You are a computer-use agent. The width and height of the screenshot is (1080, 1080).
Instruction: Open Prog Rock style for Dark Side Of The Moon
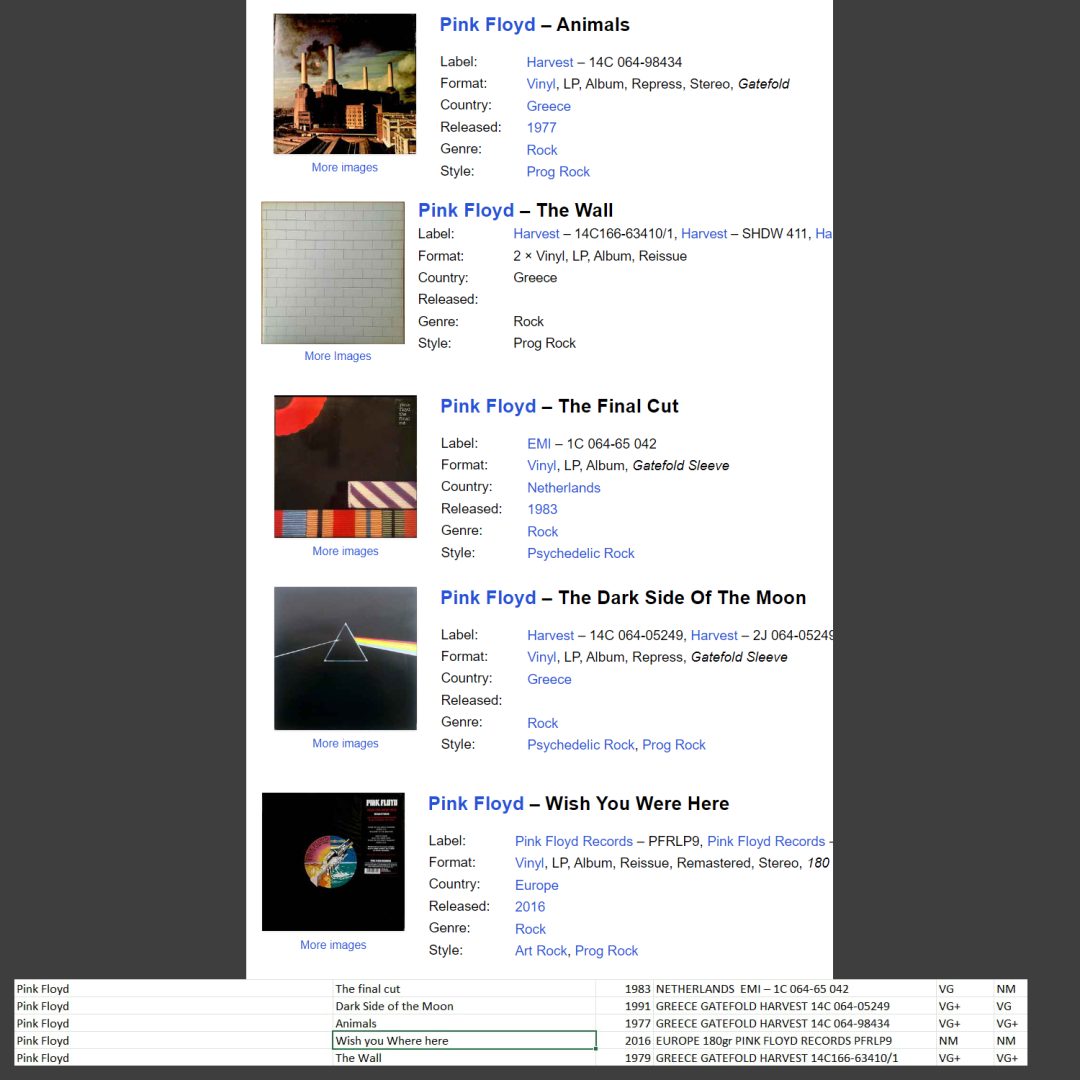(x=674, y=745)
